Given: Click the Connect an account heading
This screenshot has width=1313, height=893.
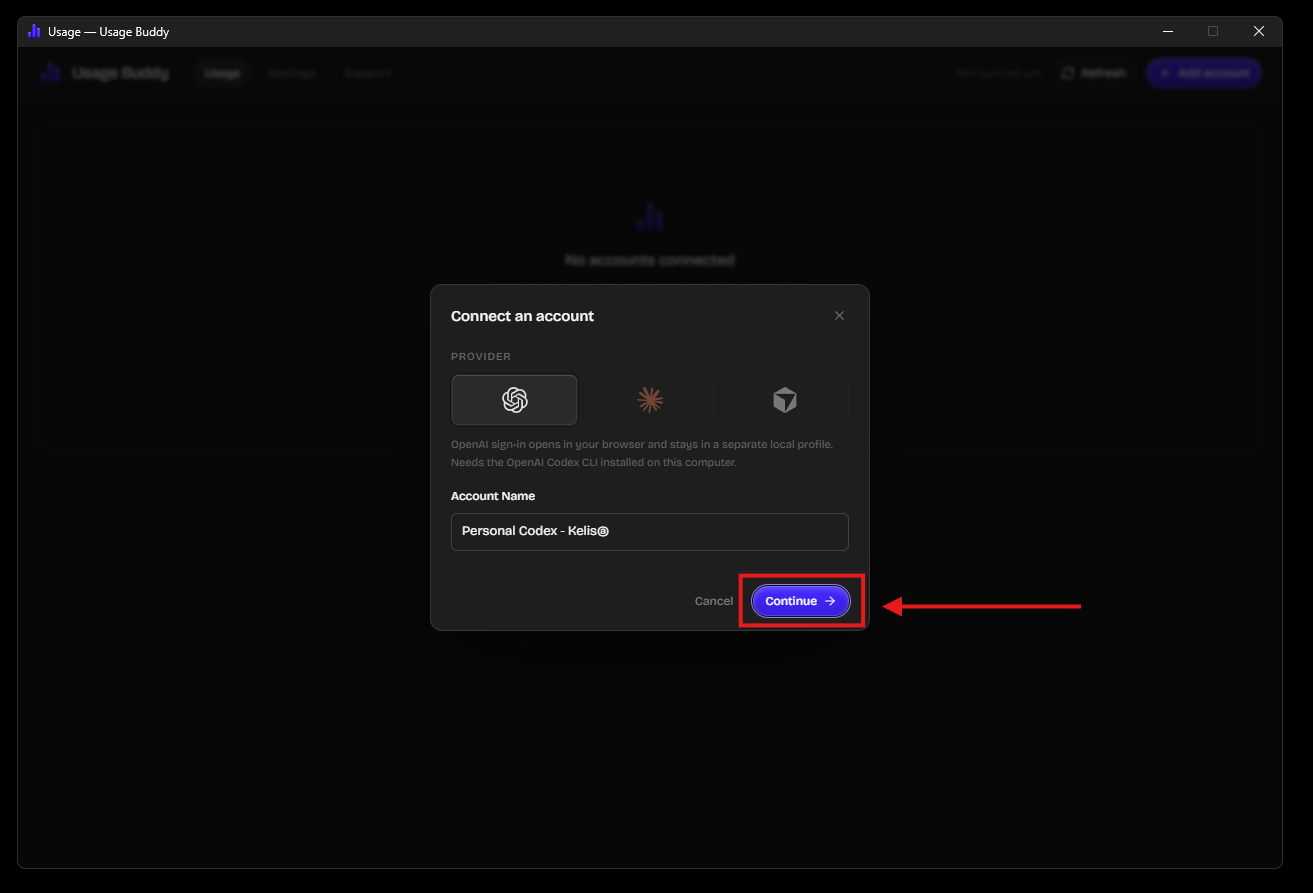Looking at the screenshot, I should click(x=522, y=316).
